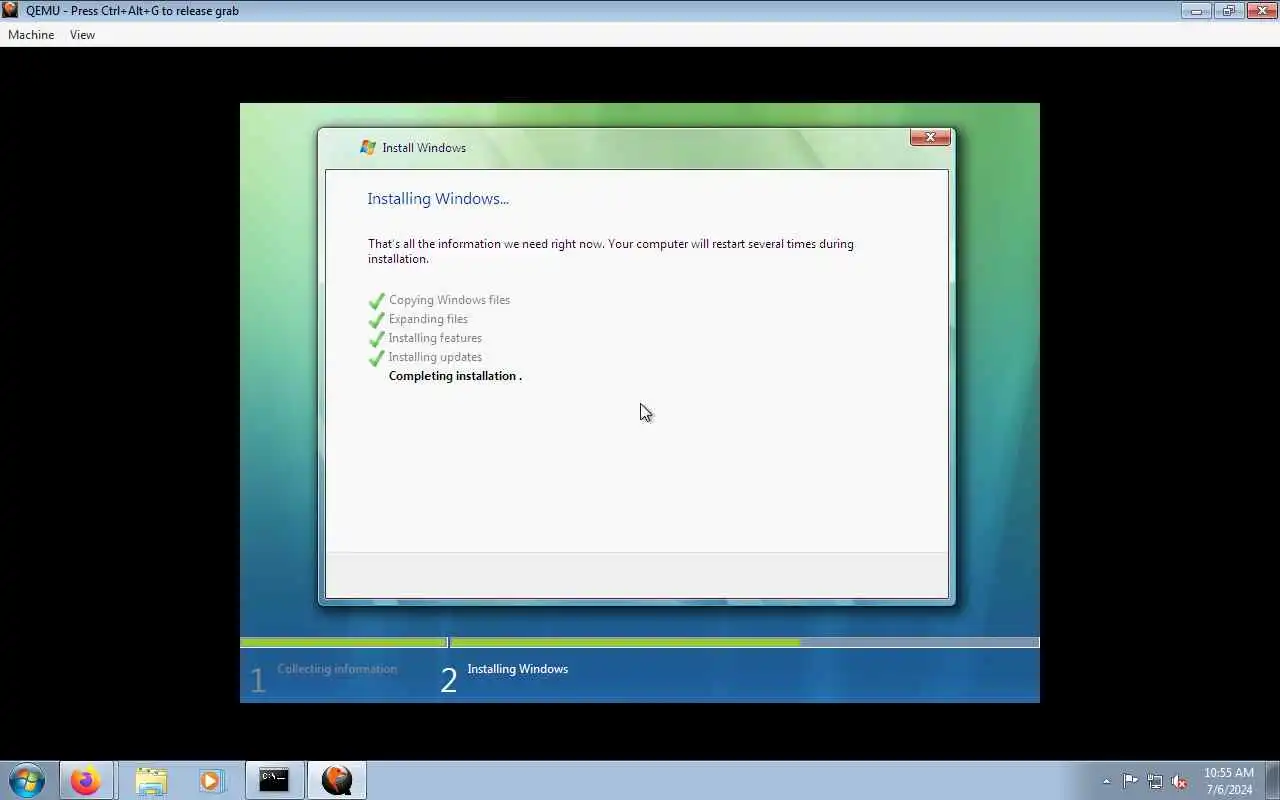Image resolution: width=1280 pixels, height=800 pixels.
Task: Restore down the QEMU window
Action: (x=1229, y=11)
